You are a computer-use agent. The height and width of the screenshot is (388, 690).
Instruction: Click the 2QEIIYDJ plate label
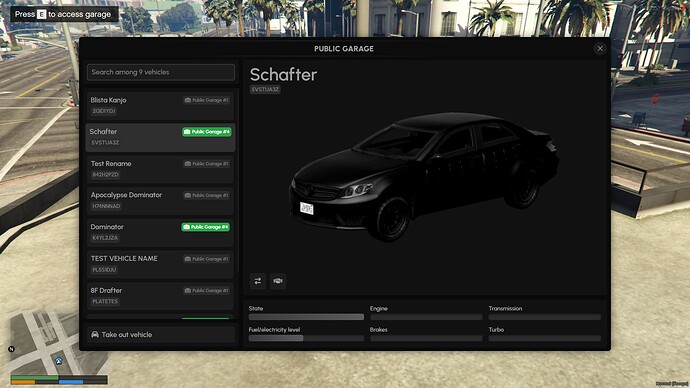point(104,111)
